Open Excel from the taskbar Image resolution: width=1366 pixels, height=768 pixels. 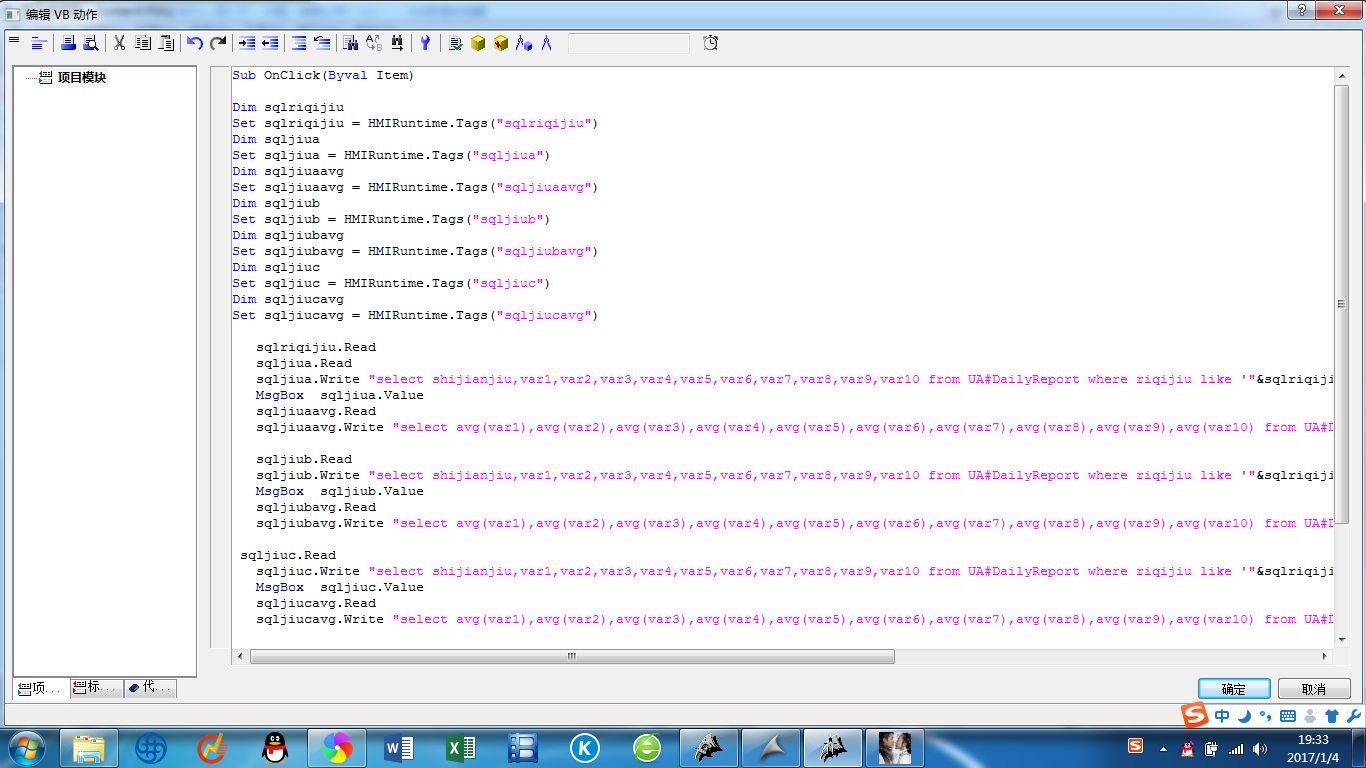click(x=460, y=748)
